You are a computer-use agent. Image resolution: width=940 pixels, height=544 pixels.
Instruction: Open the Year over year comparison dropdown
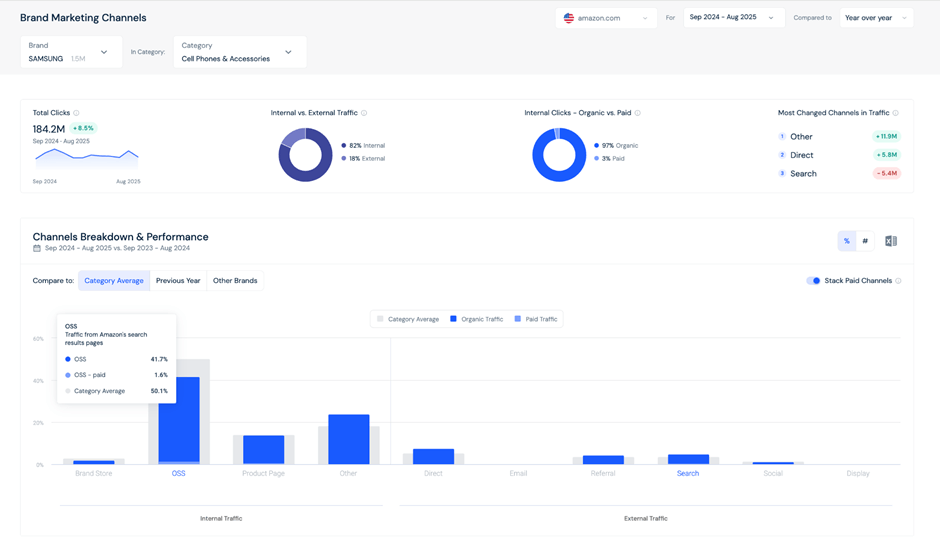[x=876, y=18]
